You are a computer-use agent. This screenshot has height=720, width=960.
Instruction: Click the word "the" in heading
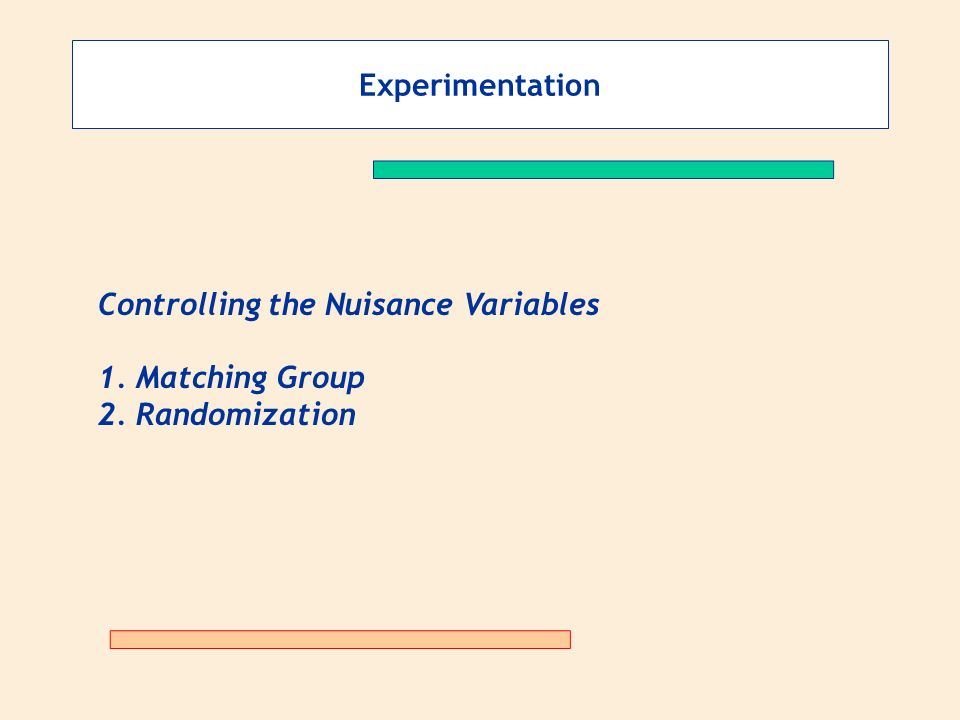(292, 304)
